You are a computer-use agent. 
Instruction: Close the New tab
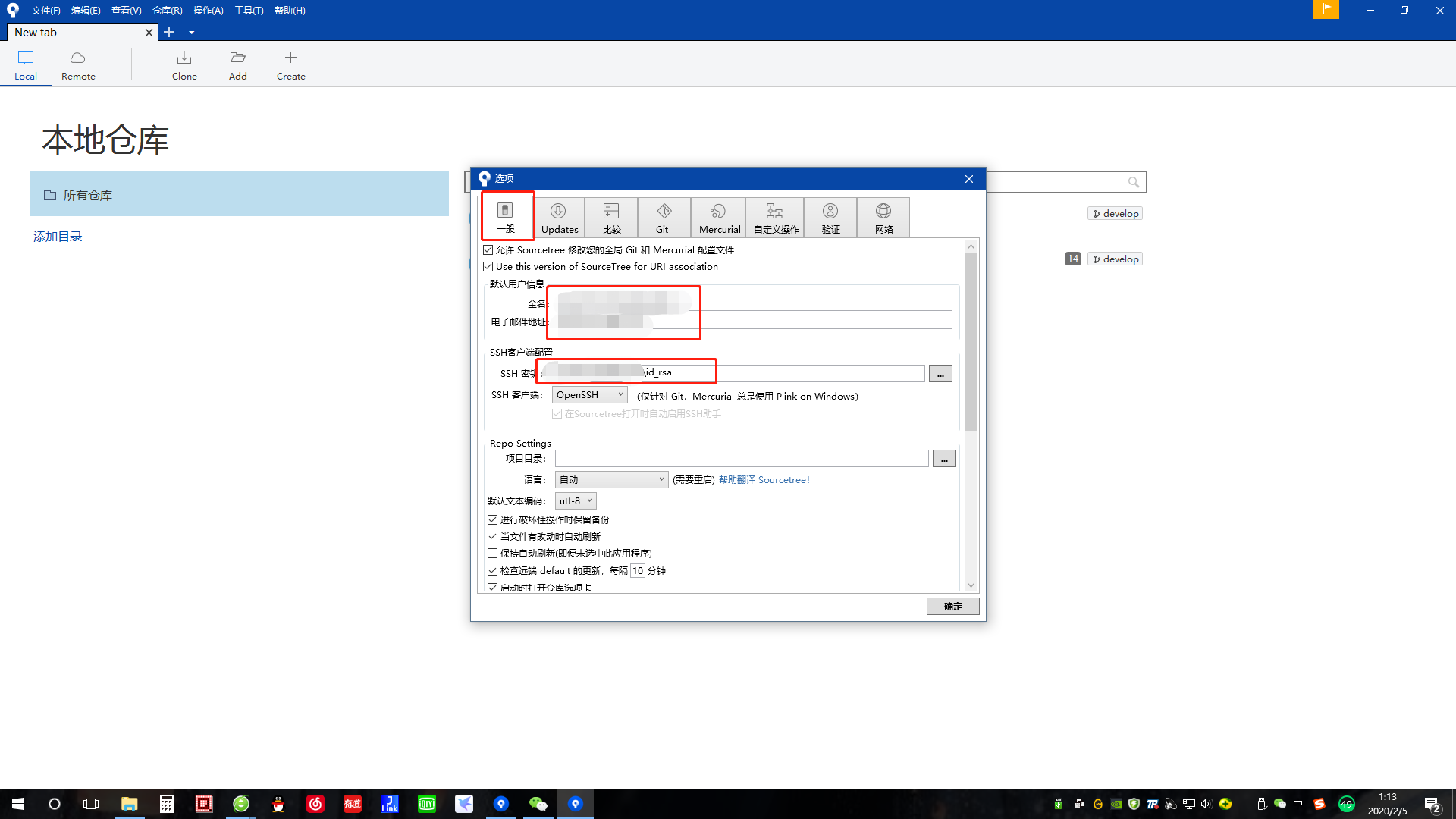[x=149, y=33]
